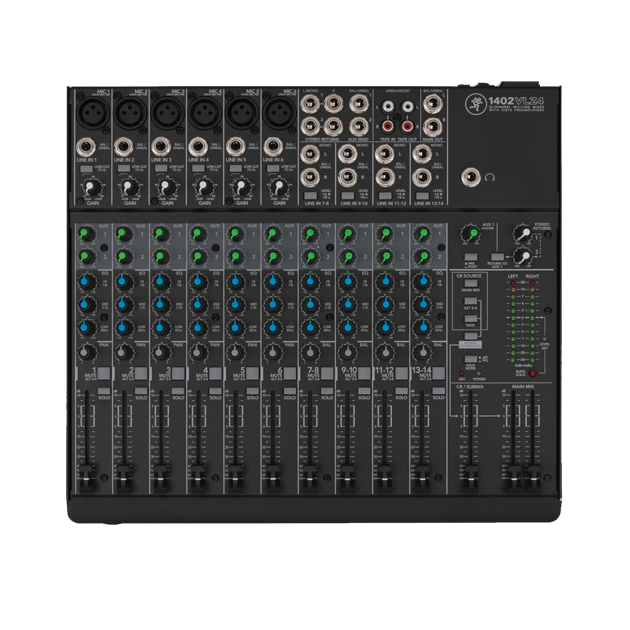630x630 pixels.
Task: Mute channel 1 with its MUTE ALT 3-4 button
Action: tap(104, 373)
